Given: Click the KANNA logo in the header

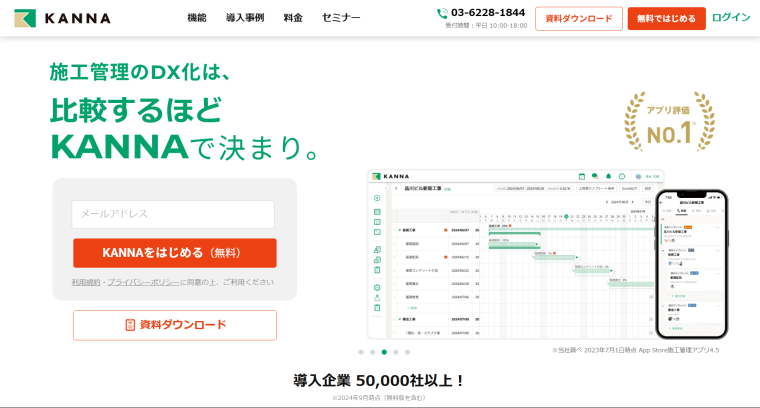Looking at the screenshot, I should (62, 18).
